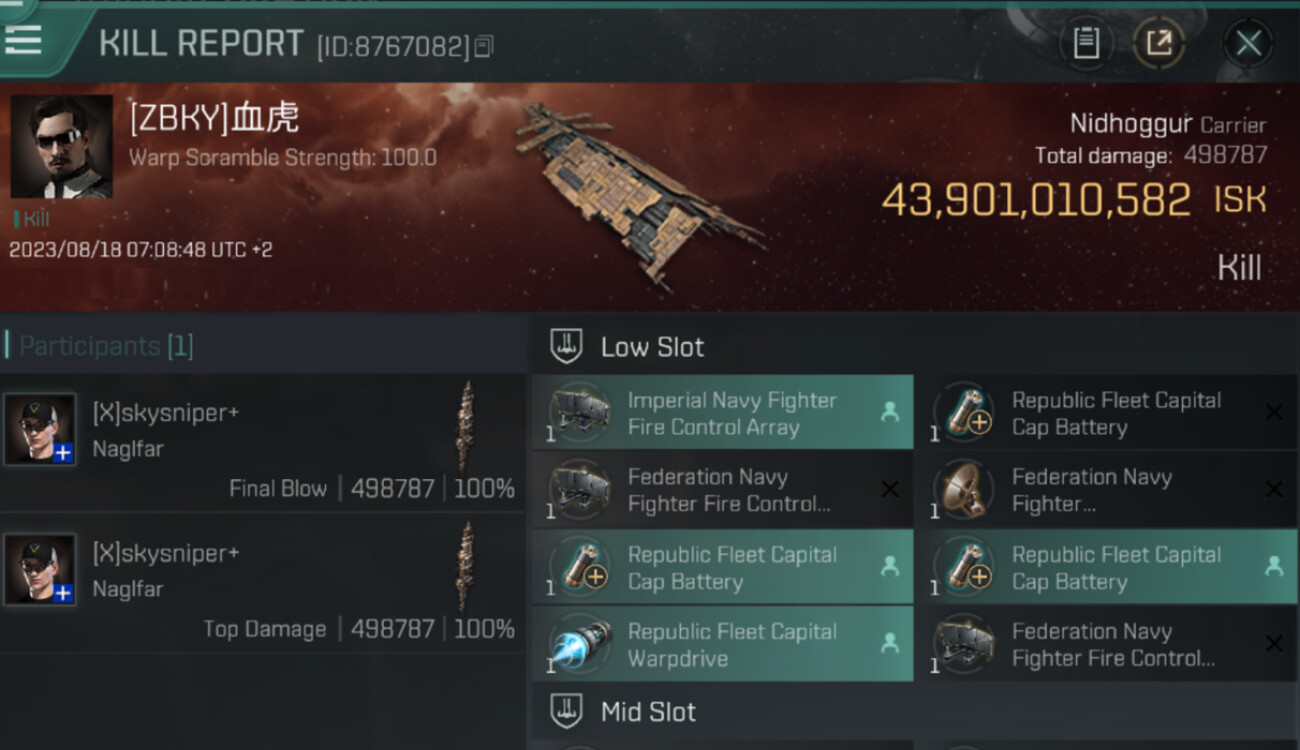Collapse the Low Slot section
Viewport: 1300px width, 750px height.
[567, 347]
